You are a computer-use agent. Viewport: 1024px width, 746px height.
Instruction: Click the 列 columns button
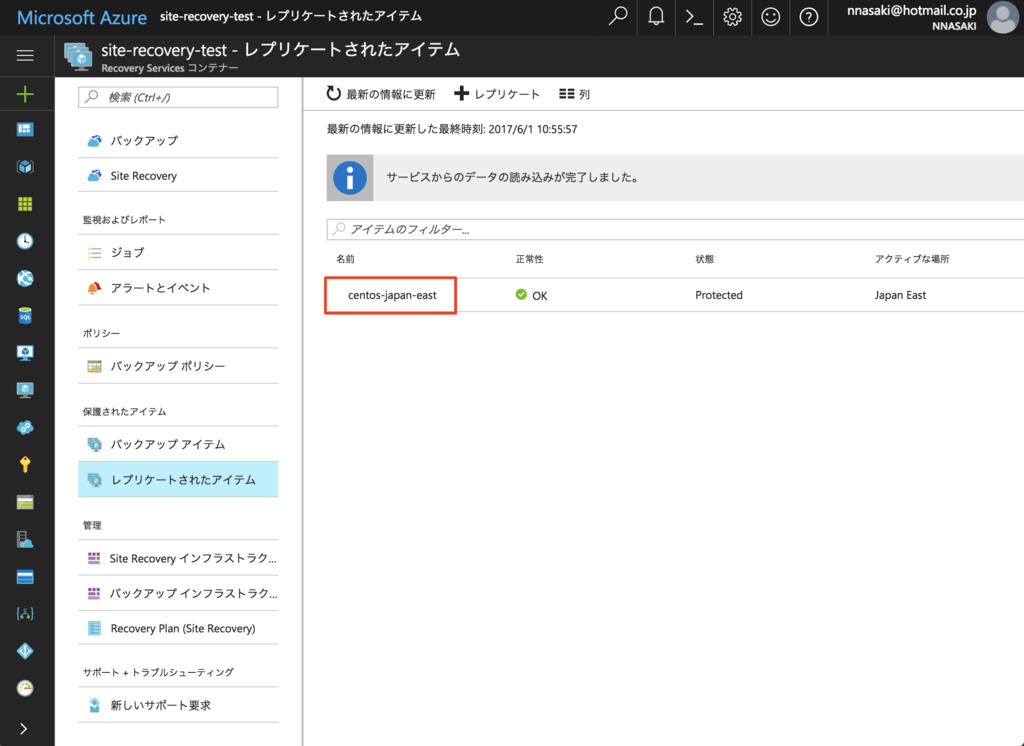(575, 94)
